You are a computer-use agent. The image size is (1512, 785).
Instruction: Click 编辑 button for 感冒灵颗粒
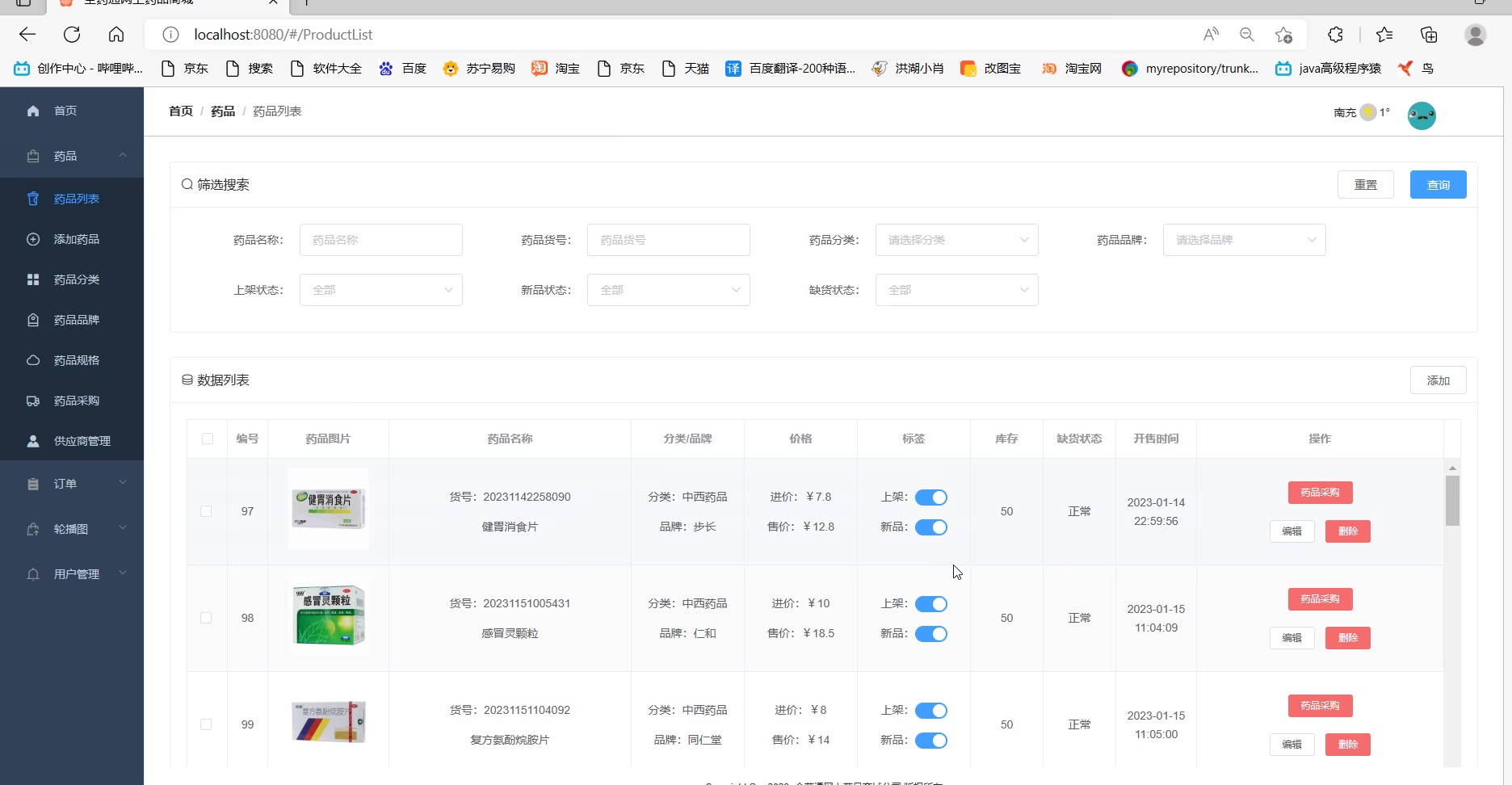(1291, 638)
